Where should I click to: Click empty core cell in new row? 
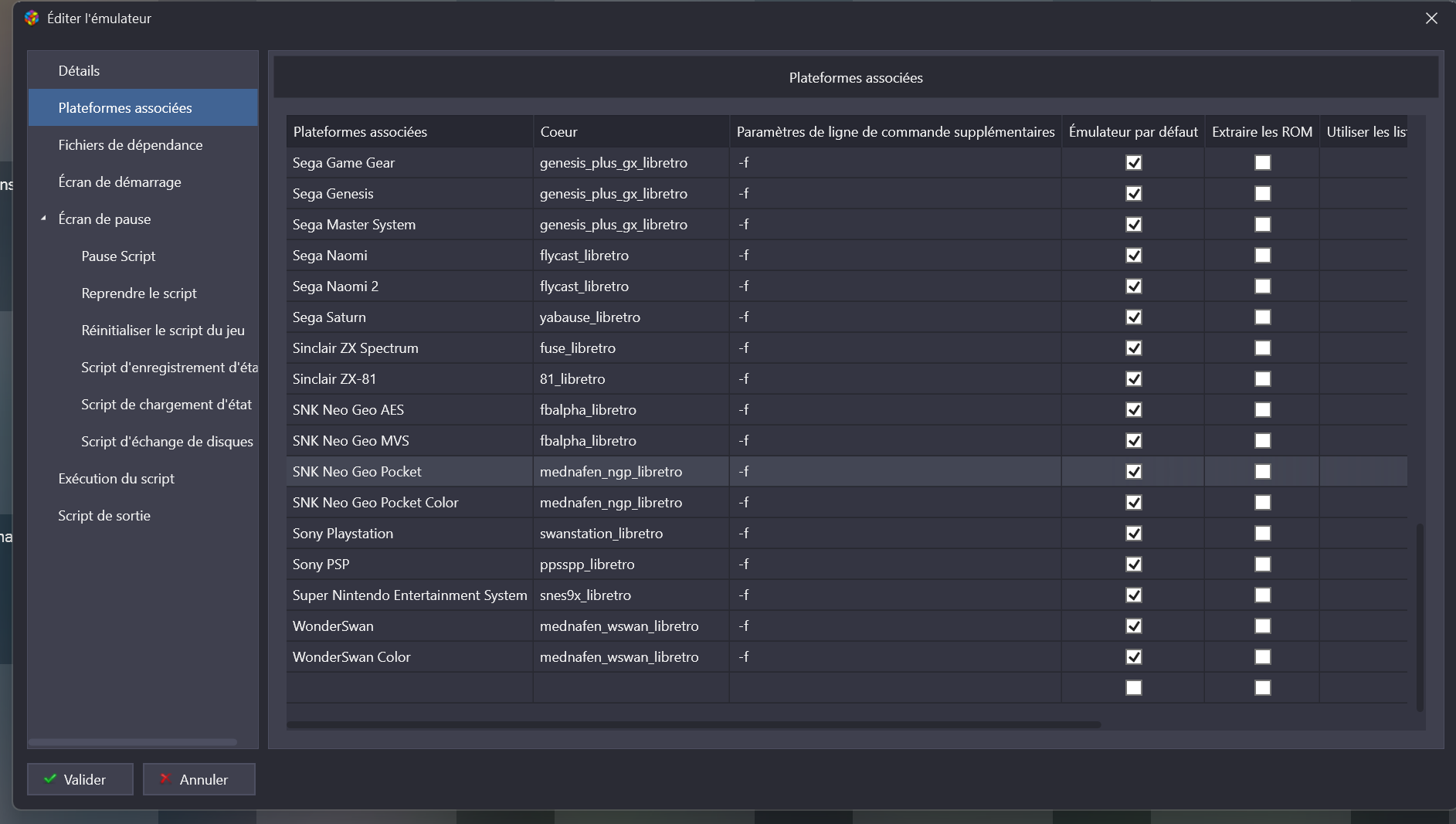click(631, 687)
